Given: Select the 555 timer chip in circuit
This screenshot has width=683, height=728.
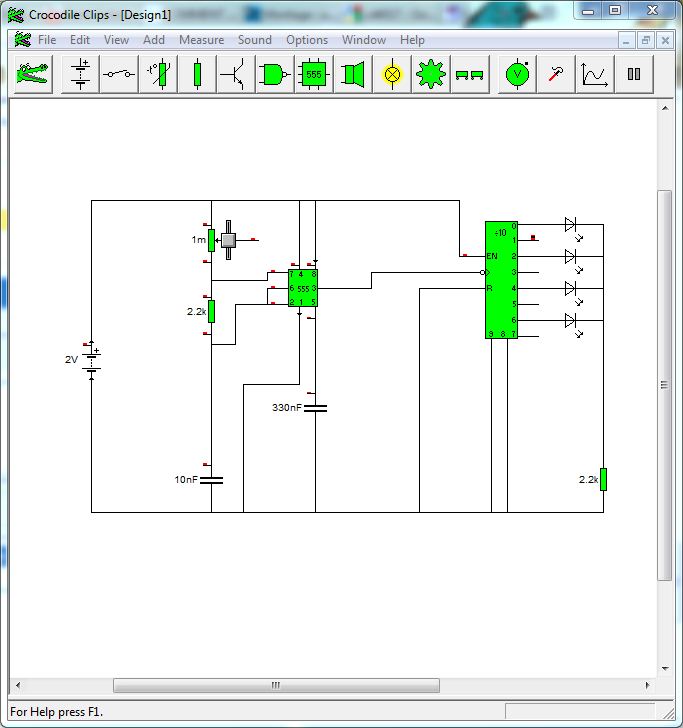Looking at the screenshot, I should [303, 288].
